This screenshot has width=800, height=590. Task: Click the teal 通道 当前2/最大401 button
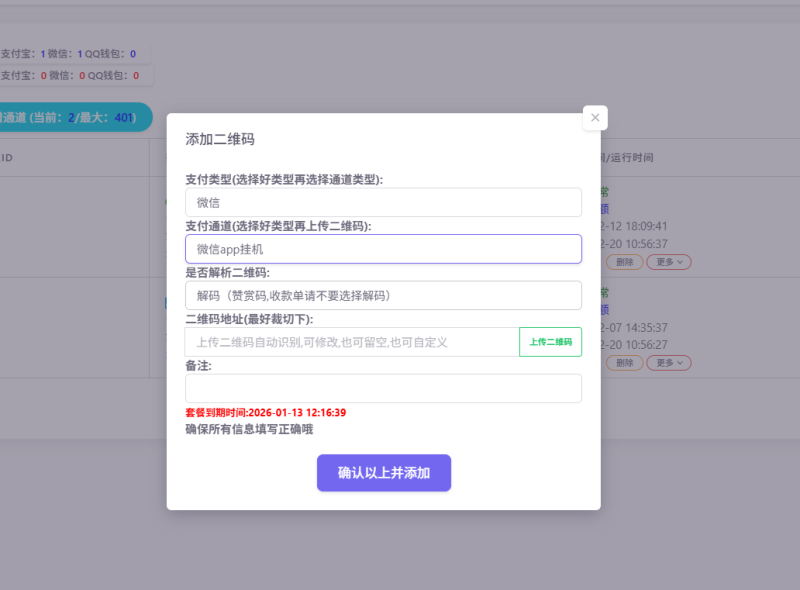[70, 117]
